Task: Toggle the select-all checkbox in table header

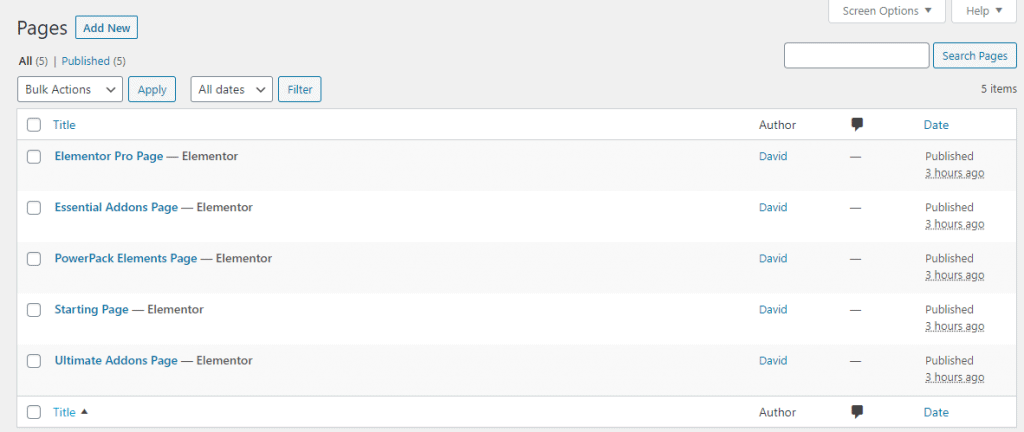Action: 34,125
